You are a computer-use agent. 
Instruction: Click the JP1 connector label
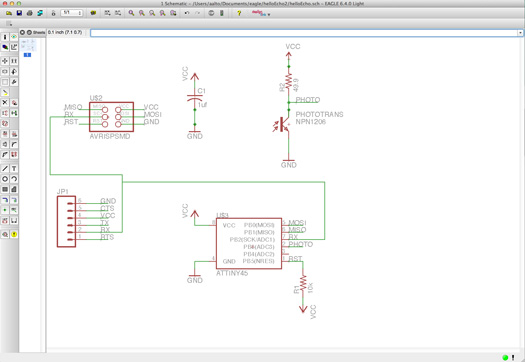[x=63, y=192]
